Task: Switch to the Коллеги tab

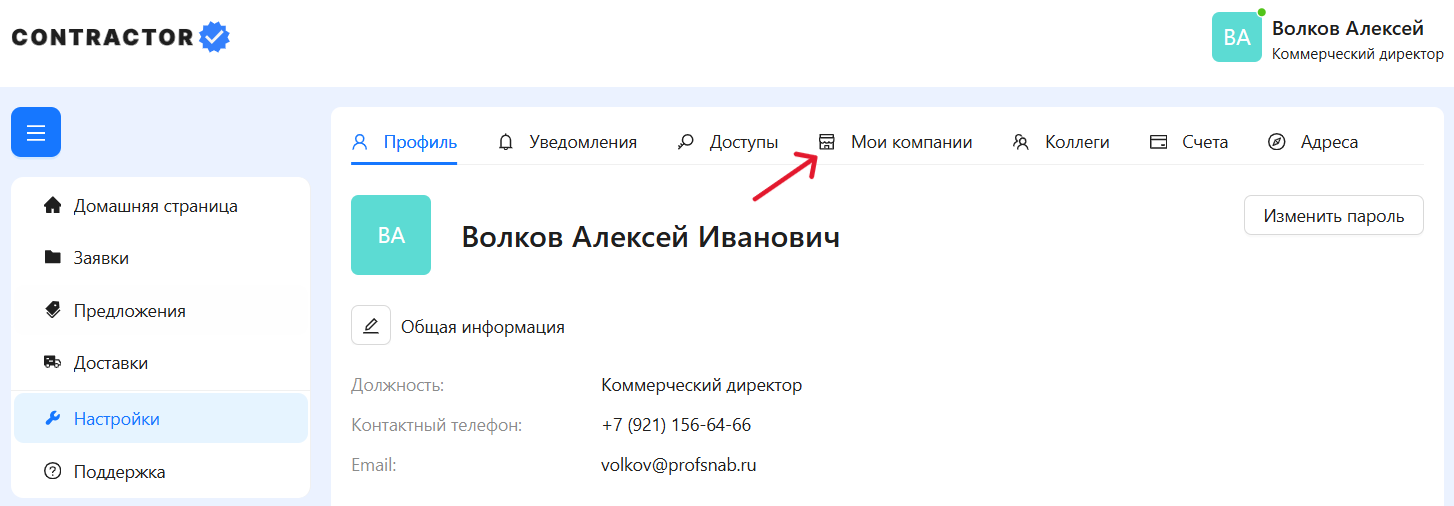Action: click(x=1061, y=142)
